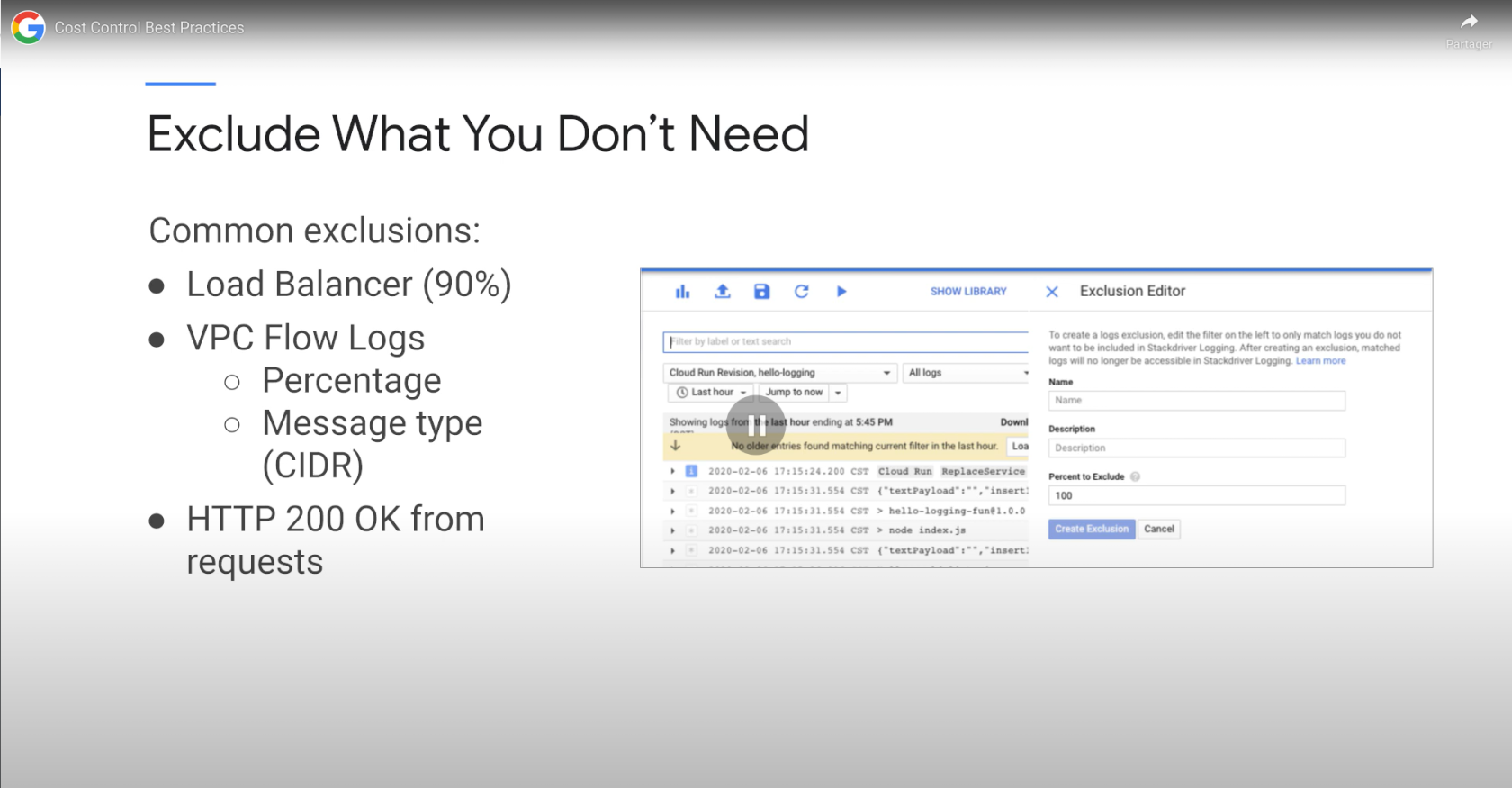Click SHOW LIBRARY link
1512x788 pixels.
[968, 292]
